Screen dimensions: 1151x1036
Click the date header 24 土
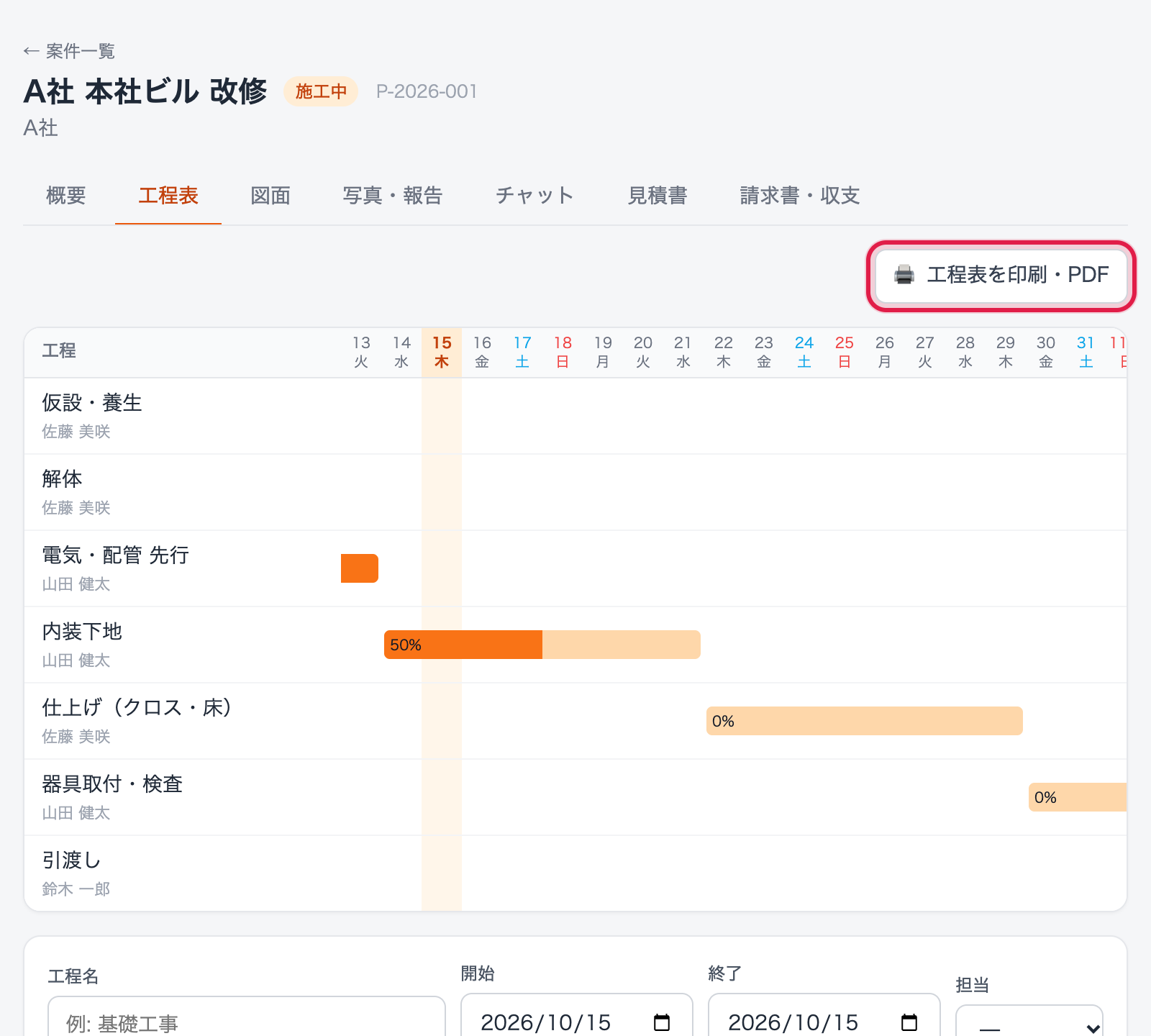[804, 352]
